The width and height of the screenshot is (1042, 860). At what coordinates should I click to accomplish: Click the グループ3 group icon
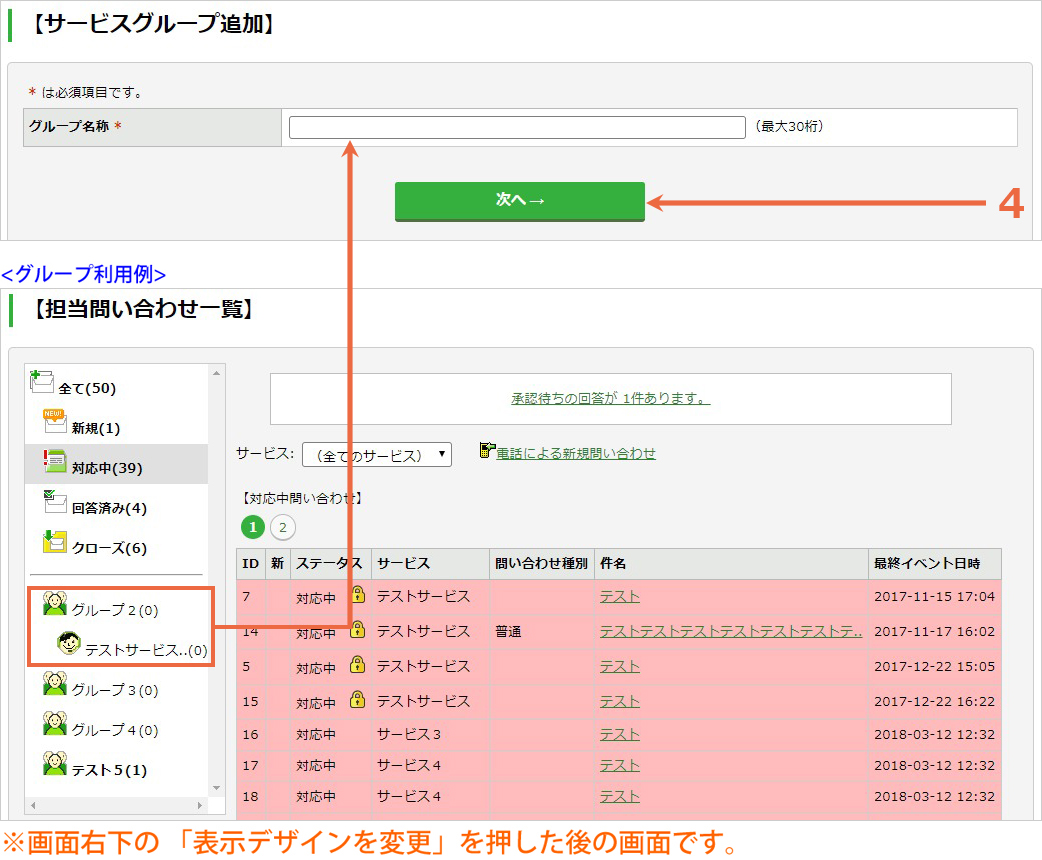click(55, 683)
